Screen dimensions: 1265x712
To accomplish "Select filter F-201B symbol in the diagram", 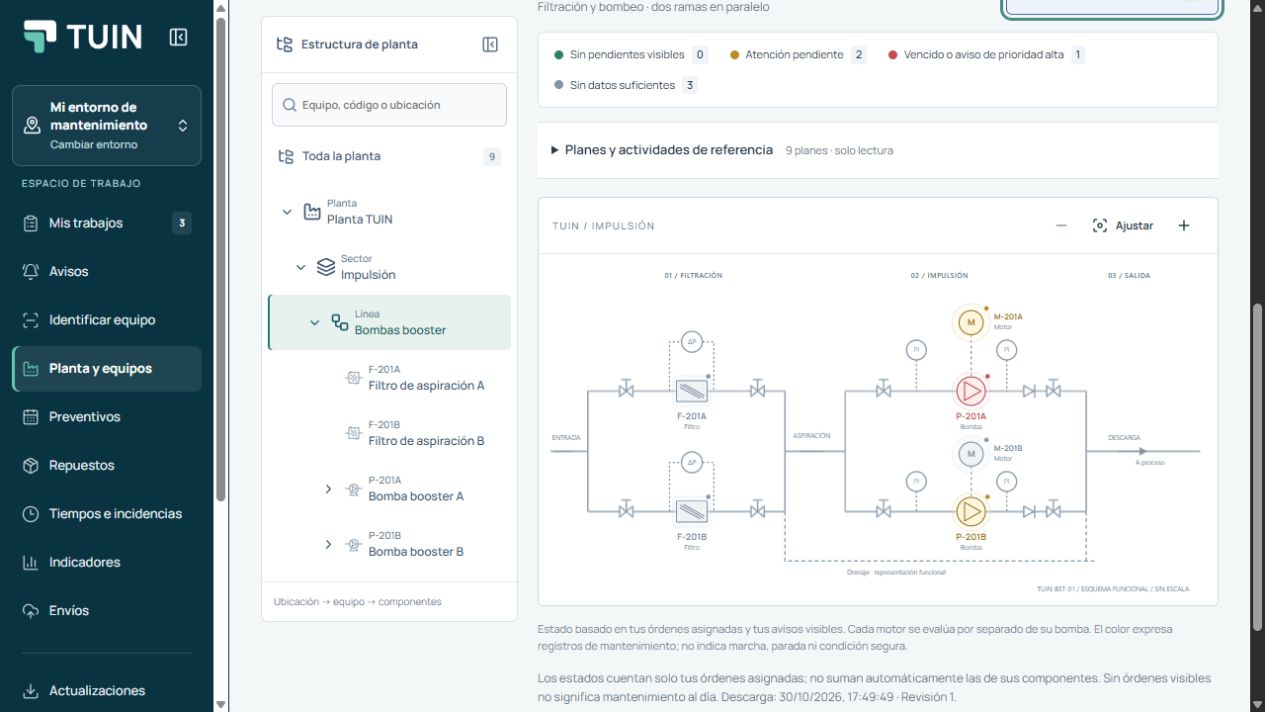I will tap(692, 512).
